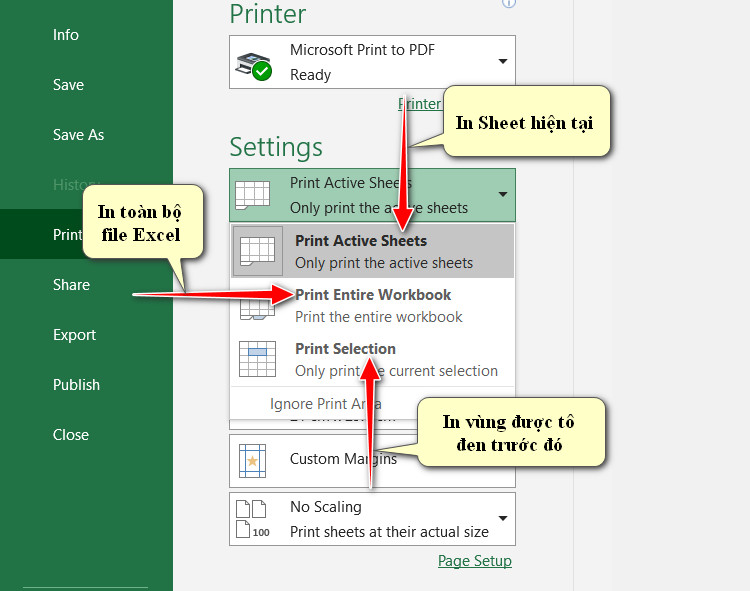Click Save in the backstage menu
Viewport: 750px width, 591px height.
[68, 85]
